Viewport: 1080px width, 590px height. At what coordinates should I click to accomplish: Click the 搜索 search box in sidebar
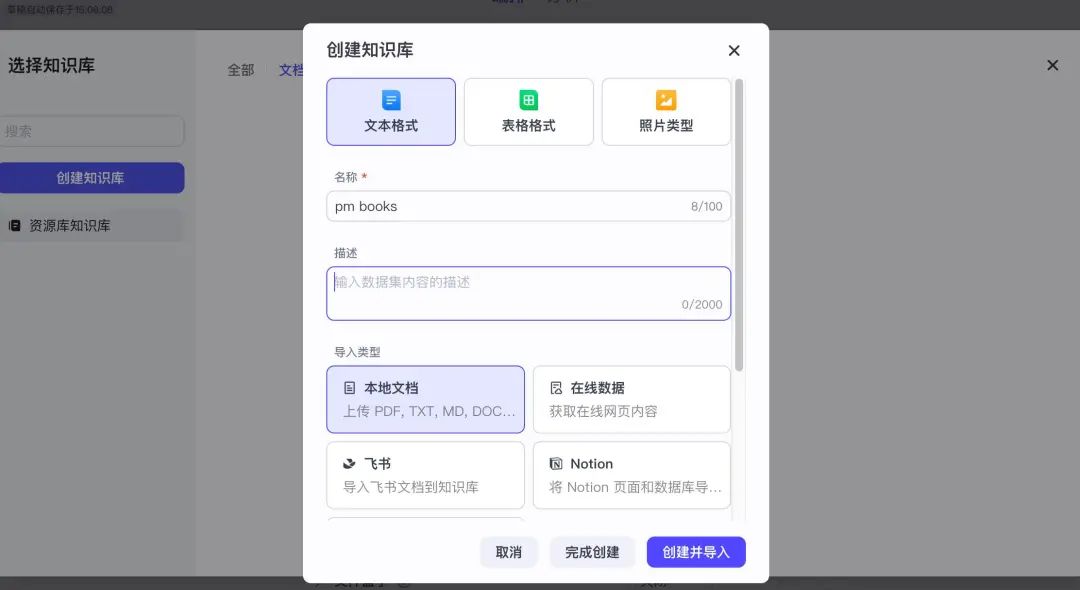[x=93, y=130]
